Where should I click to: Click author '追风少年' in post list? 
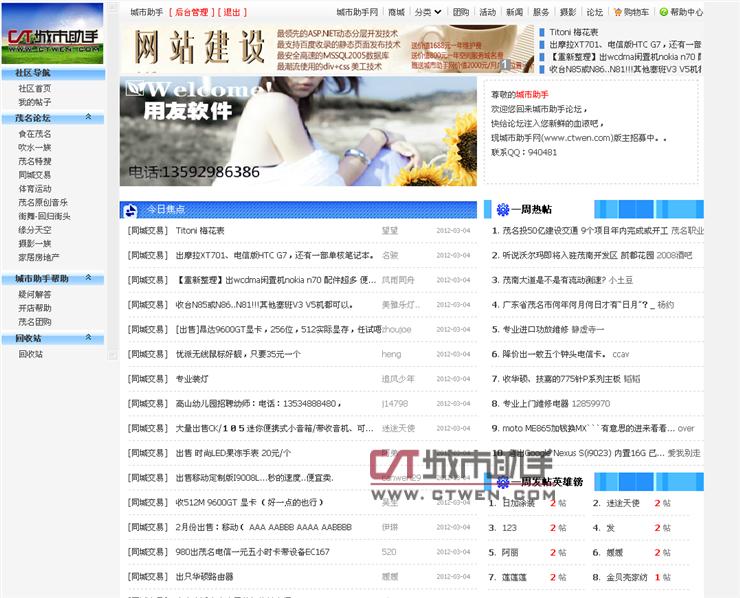click(398, 379)
